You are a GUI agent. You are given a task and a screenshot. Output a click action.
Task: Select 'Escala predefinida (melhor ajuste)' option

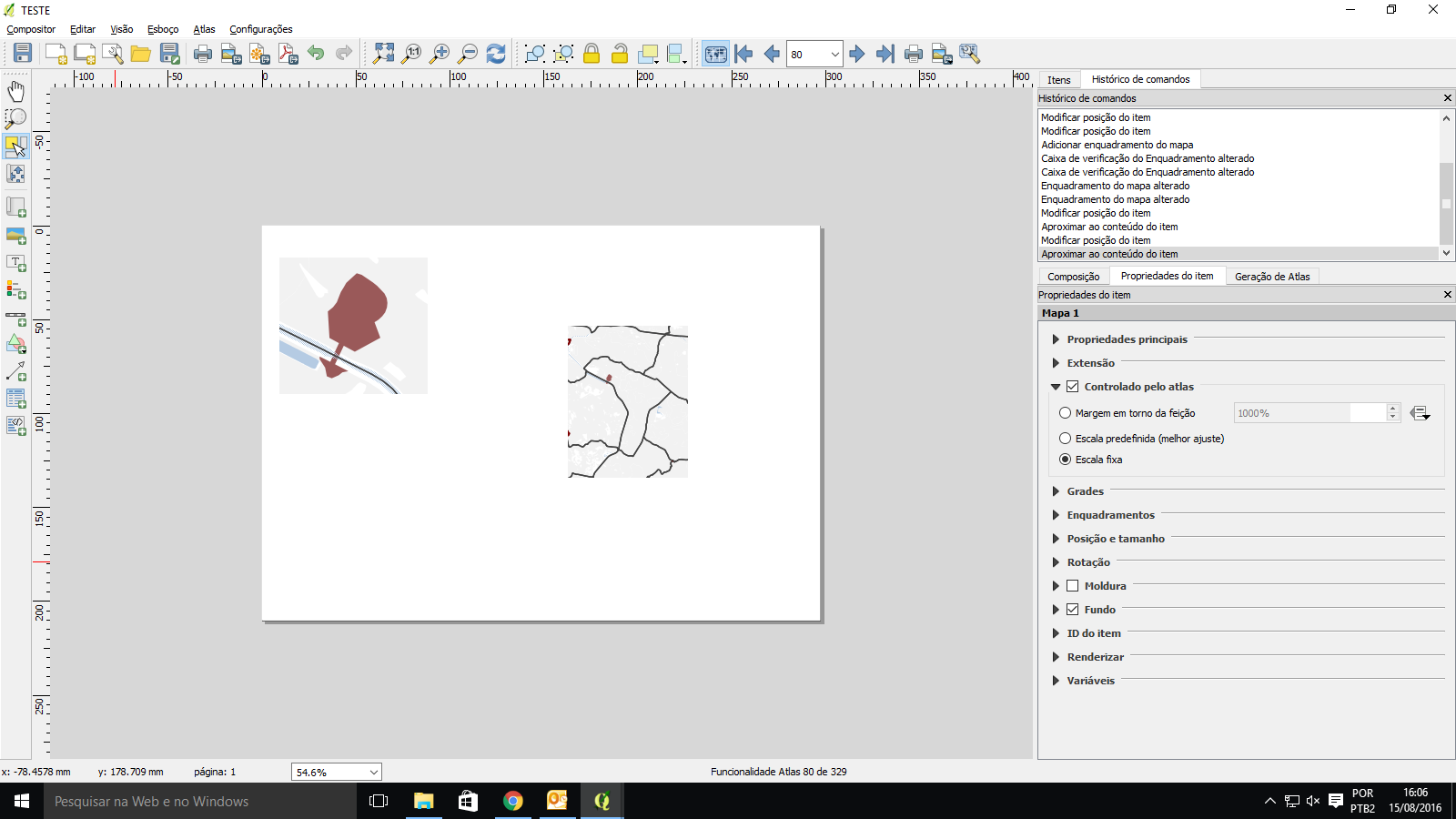tap(1065, 439)
